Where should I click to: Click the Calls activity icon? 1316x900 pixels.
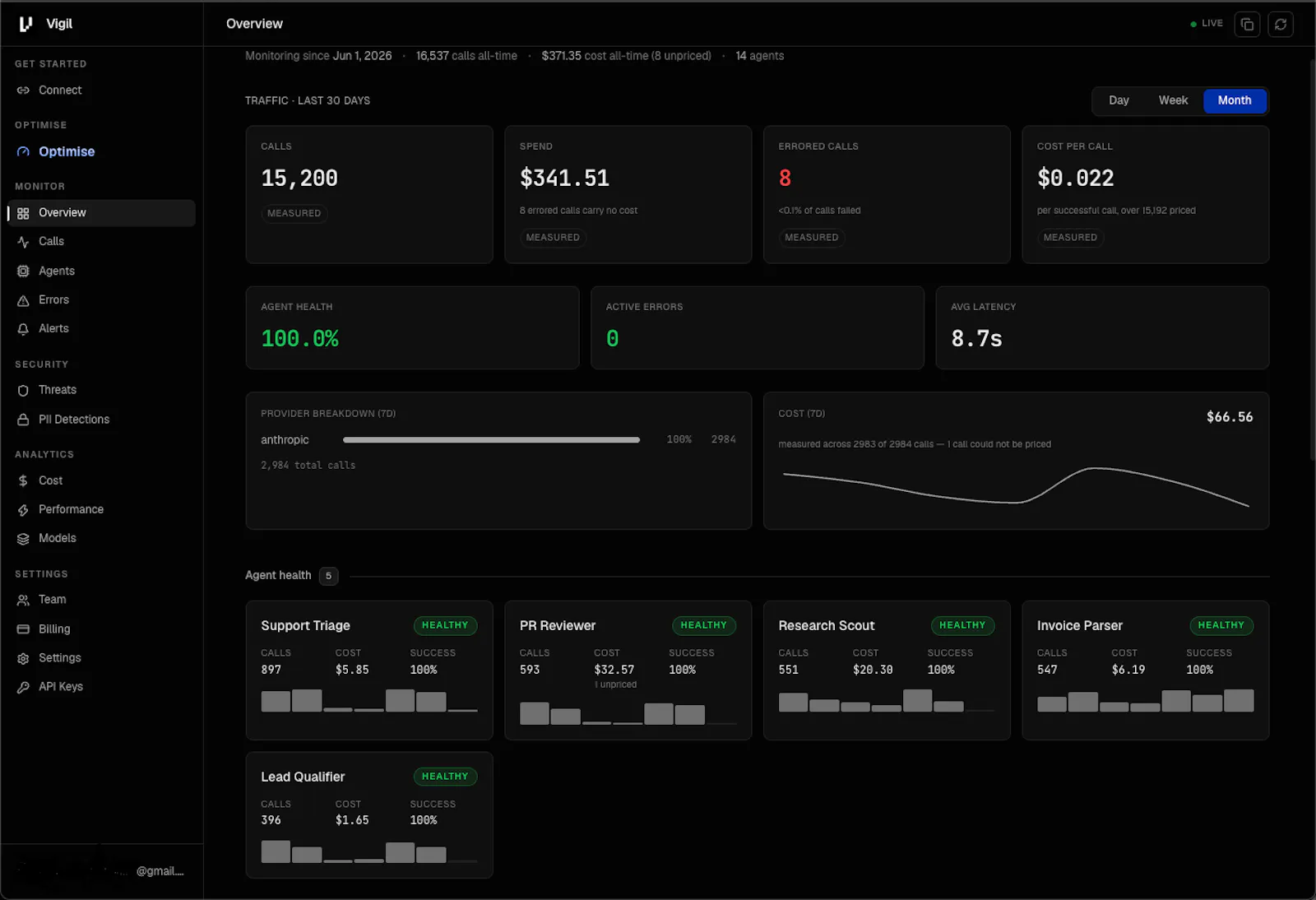[x=23, y=242]
